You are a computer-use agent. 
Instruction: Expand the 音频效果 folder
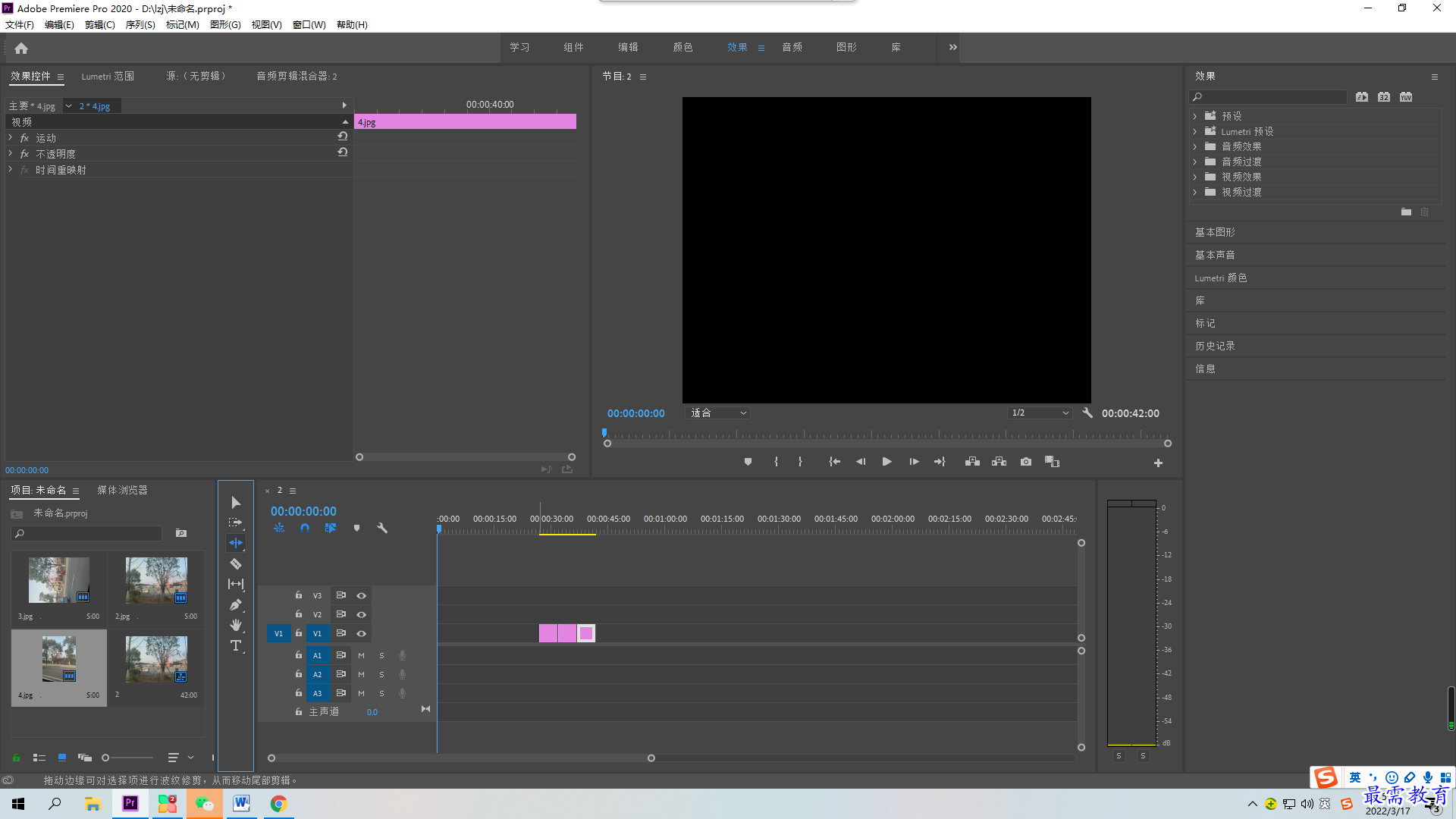[1194, 146]
